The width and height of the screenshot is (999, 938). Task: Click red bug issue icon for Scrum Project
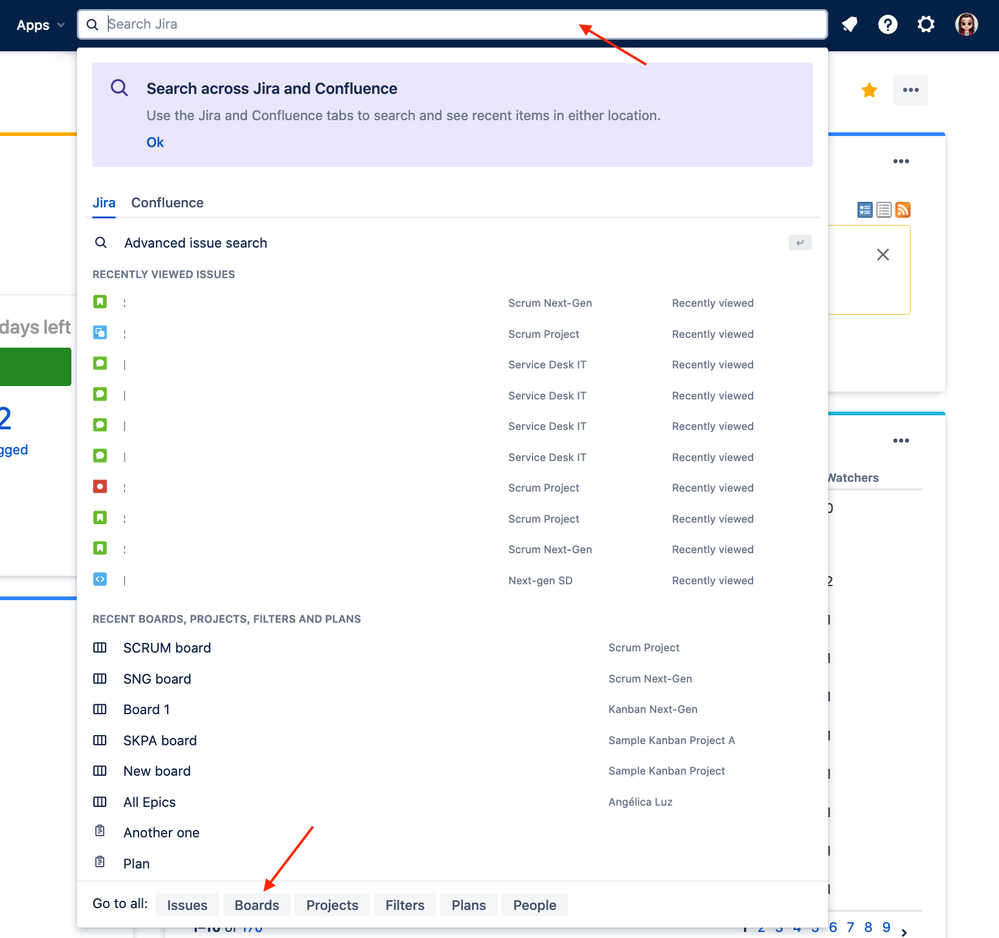[100, 487]
